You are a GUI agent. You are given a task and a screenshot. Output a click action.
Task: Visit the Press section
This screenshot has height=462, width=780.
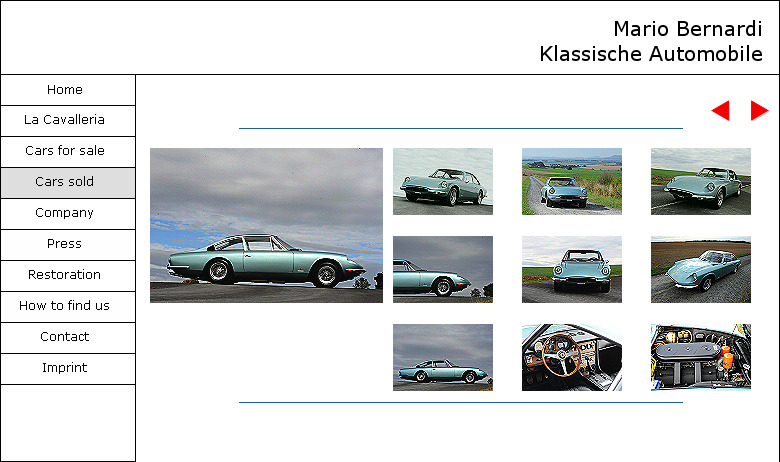(x=68, y=245)
